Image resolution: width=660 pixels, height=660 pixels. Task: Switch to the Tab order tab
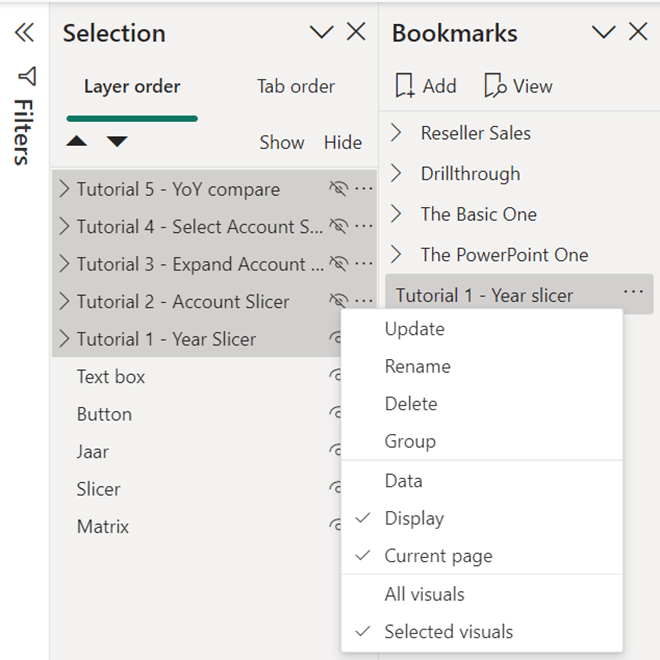coord(295,87)
